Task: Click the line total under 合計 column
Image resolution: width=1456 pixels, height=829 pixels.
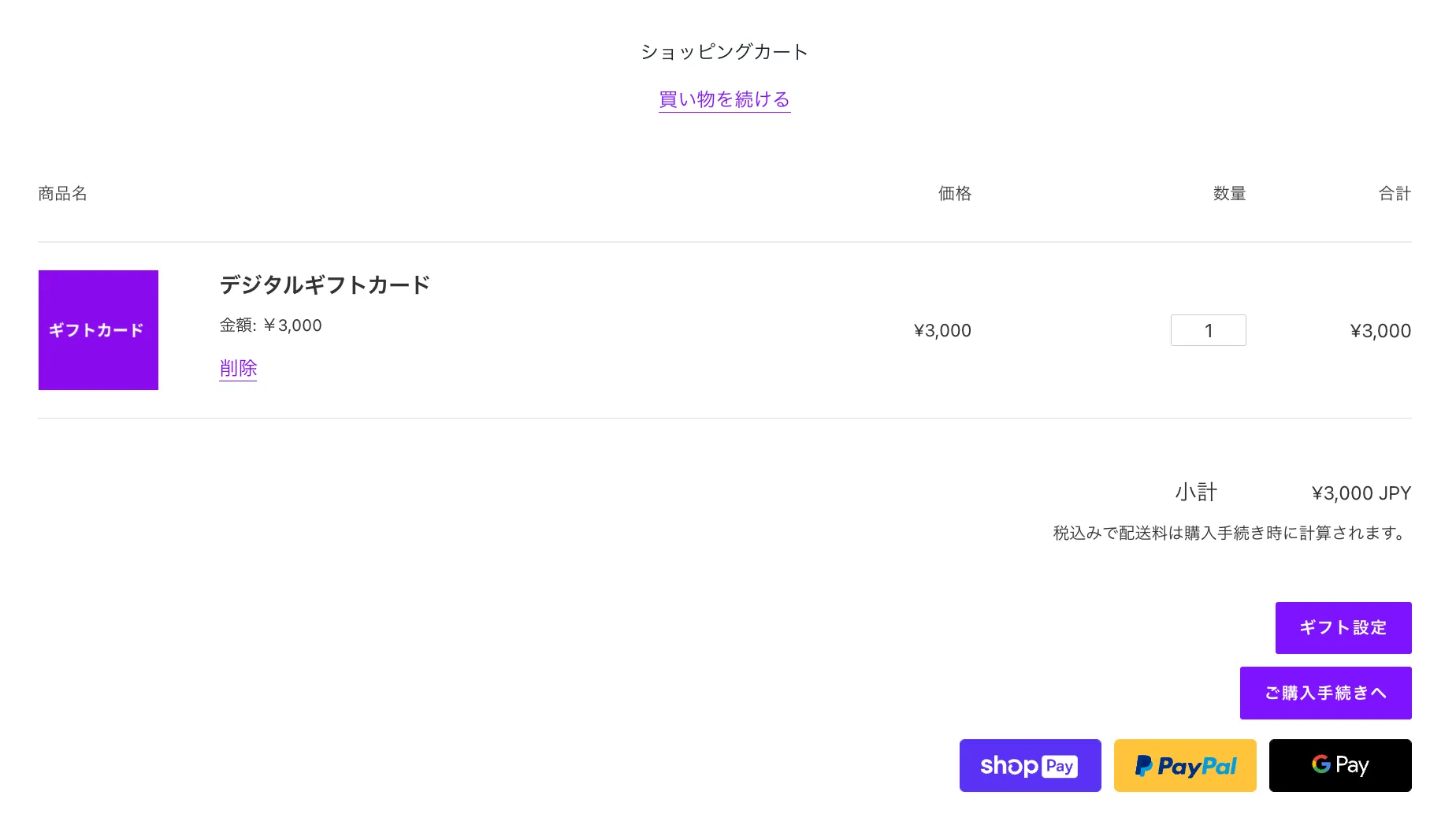Action: pyautogui.click(x=1380, y=331)
